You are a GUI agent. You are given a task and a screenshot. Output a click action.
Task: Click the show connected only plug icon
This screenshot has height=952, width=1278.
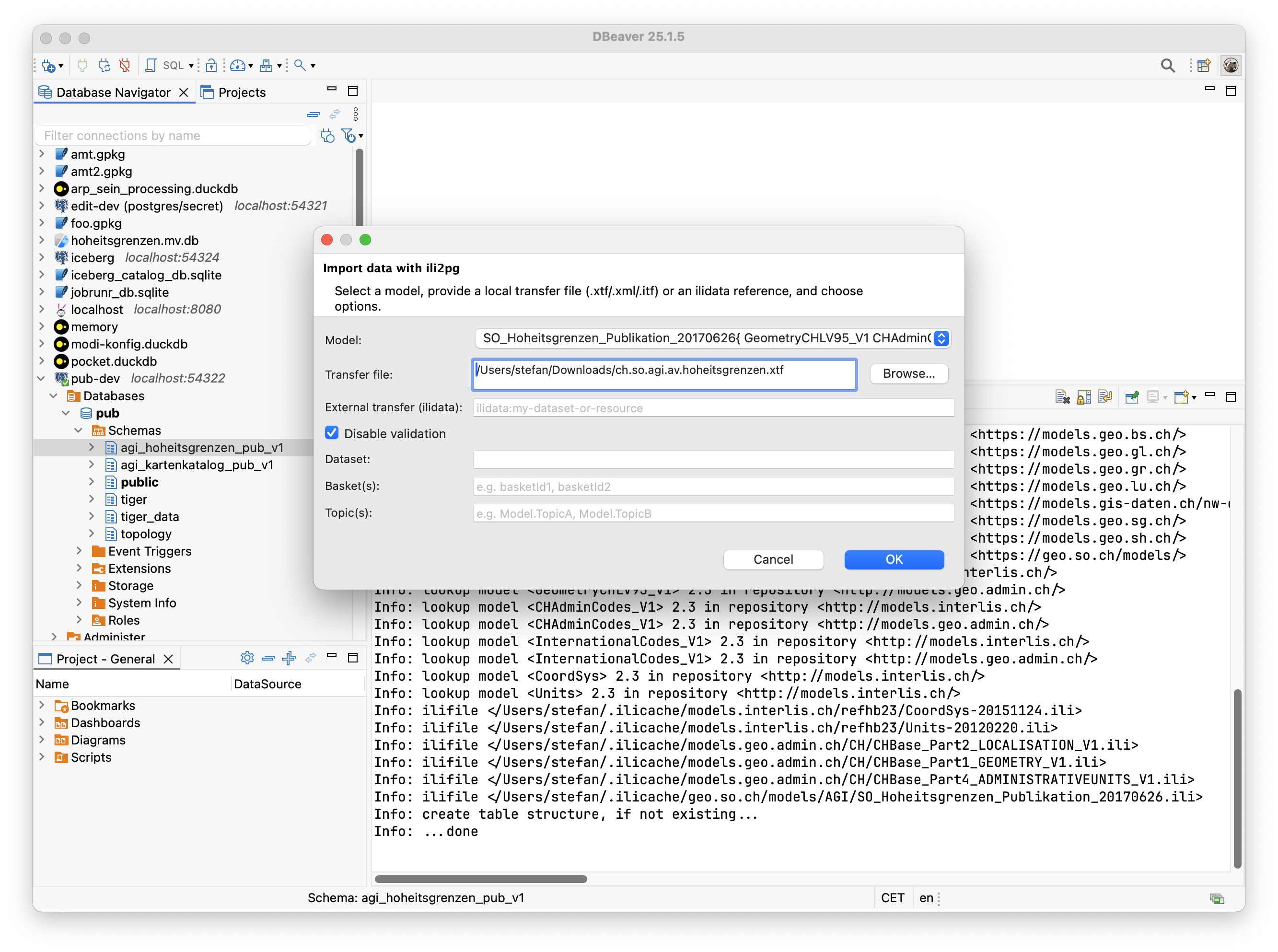(327, 136)
